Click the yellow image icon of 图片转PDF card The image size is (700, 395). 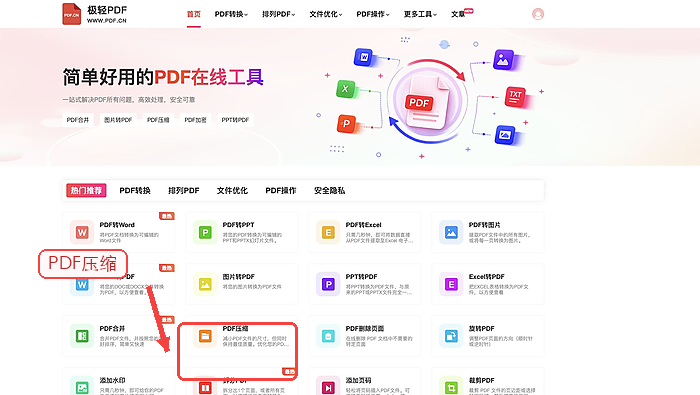click(x=205, y=284)
